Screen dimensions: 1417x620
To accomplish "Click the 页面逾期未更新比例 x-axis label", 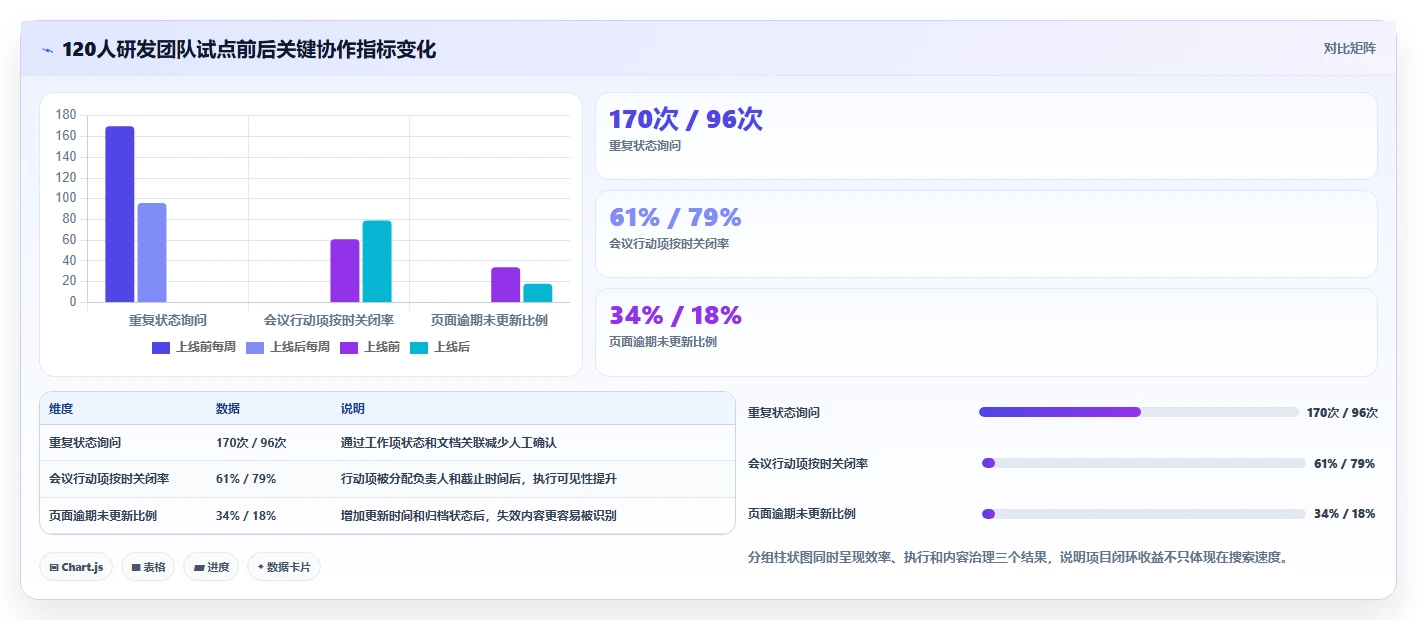I will tap(490, 320).
